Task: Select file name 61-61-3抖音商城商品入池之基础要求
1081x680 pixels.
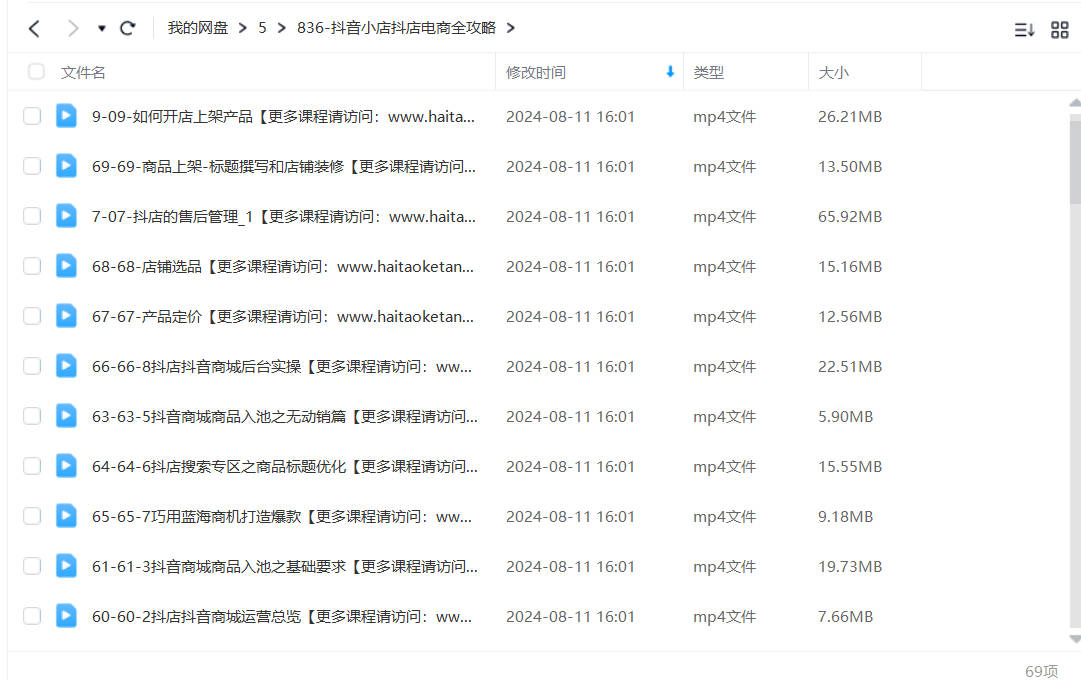Action: tap(285, 567)
